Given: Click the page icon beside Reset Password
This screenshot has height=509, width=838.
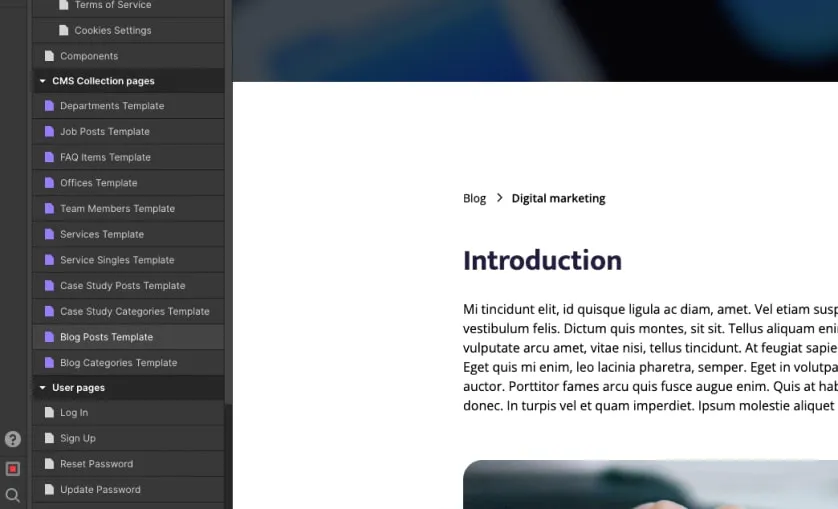Looking at the screenshot, I should (49, 464).
